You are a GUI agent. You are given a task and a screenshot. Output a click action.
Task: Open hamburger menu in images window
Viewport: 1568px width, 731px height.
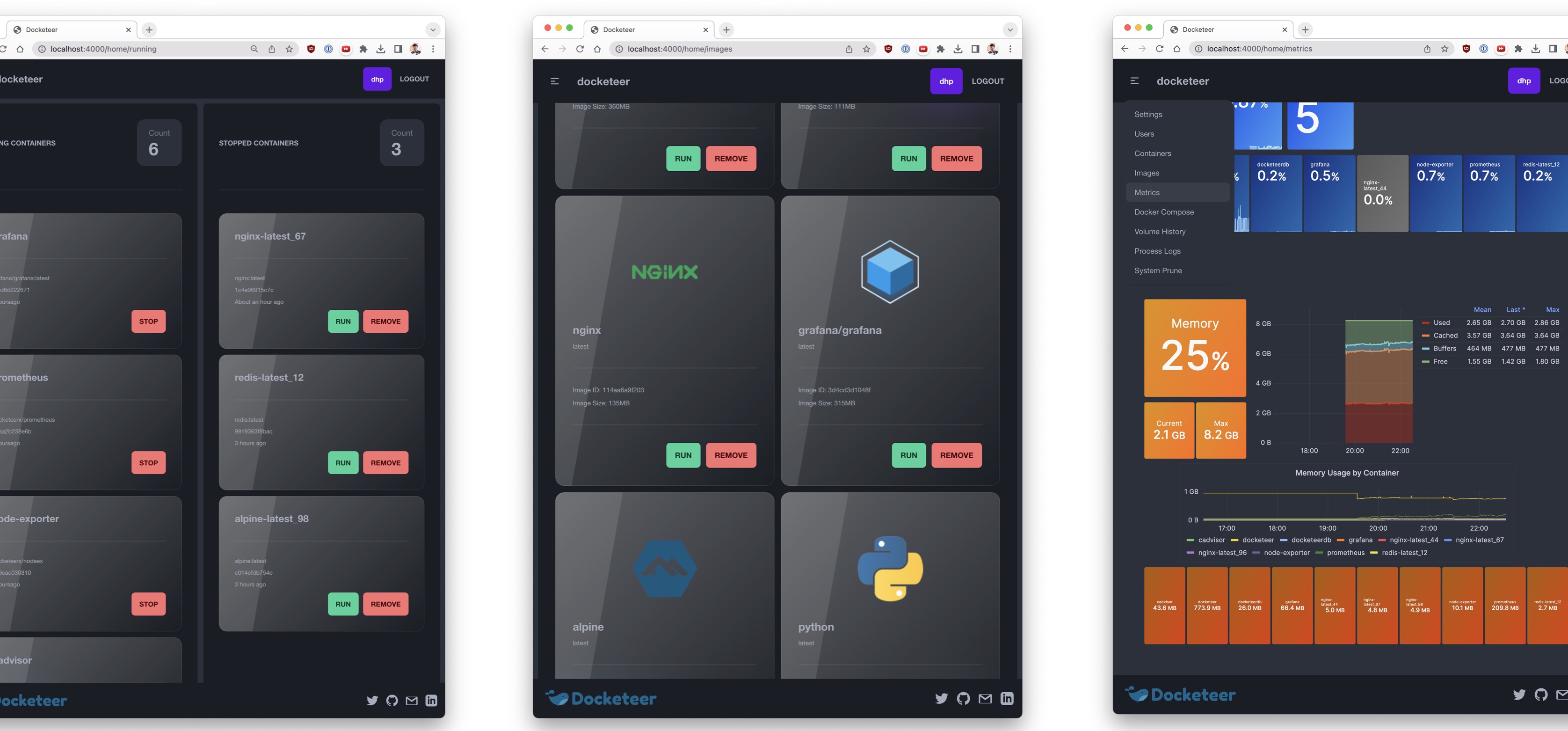point(554,81)
